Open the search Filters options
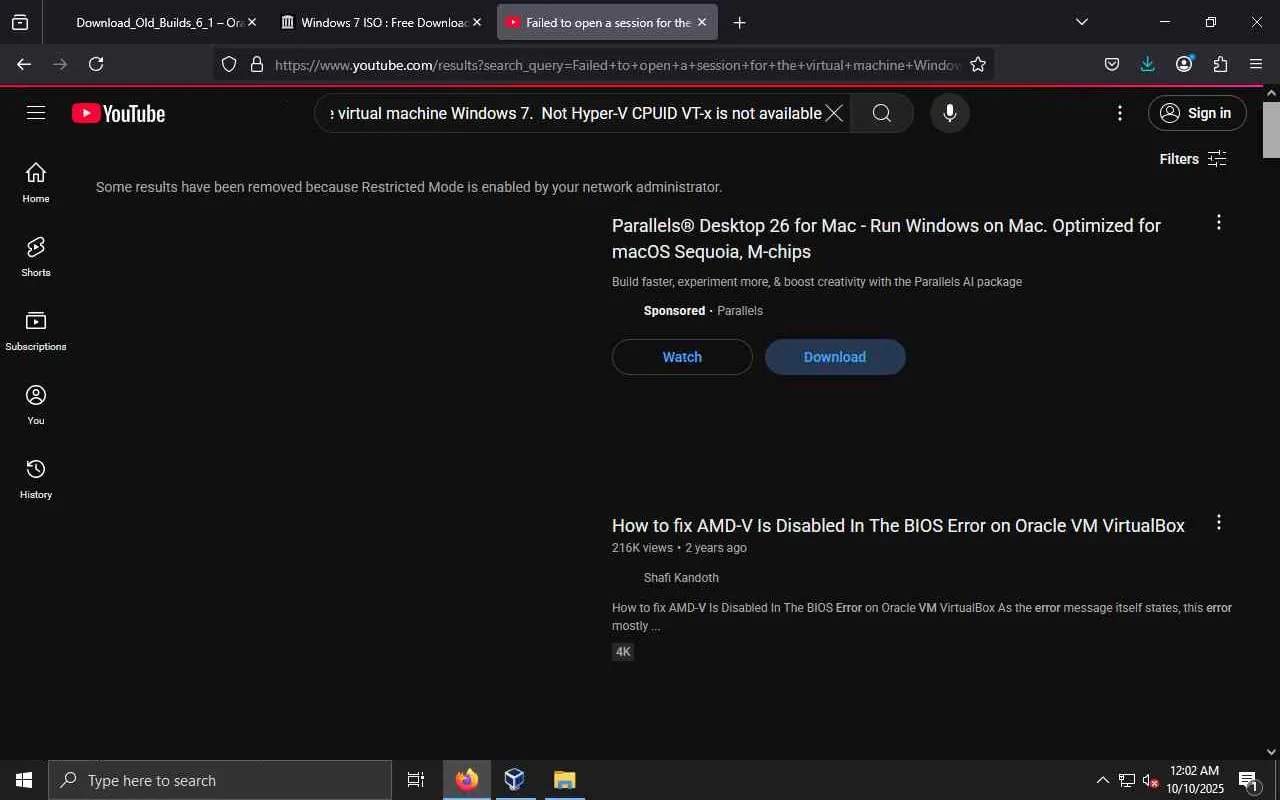The width and height of the screenshot is (1280, 800). coord(1193,159)
